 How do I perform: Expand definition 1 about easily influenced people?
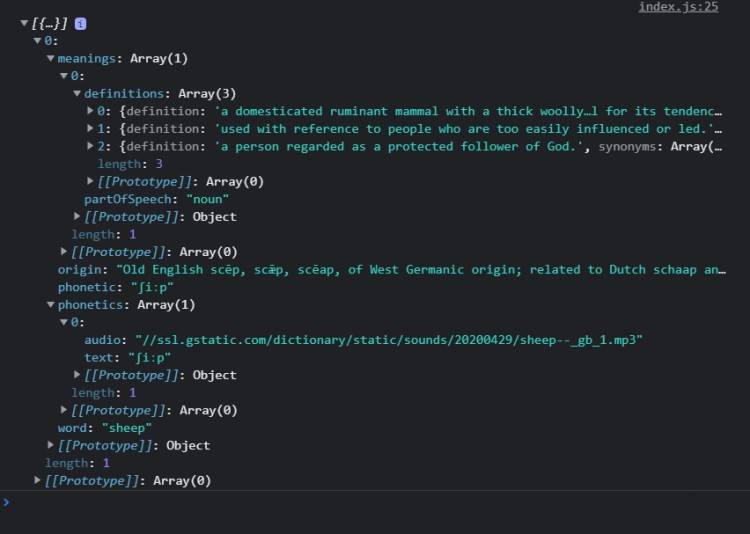coord(92,129)
